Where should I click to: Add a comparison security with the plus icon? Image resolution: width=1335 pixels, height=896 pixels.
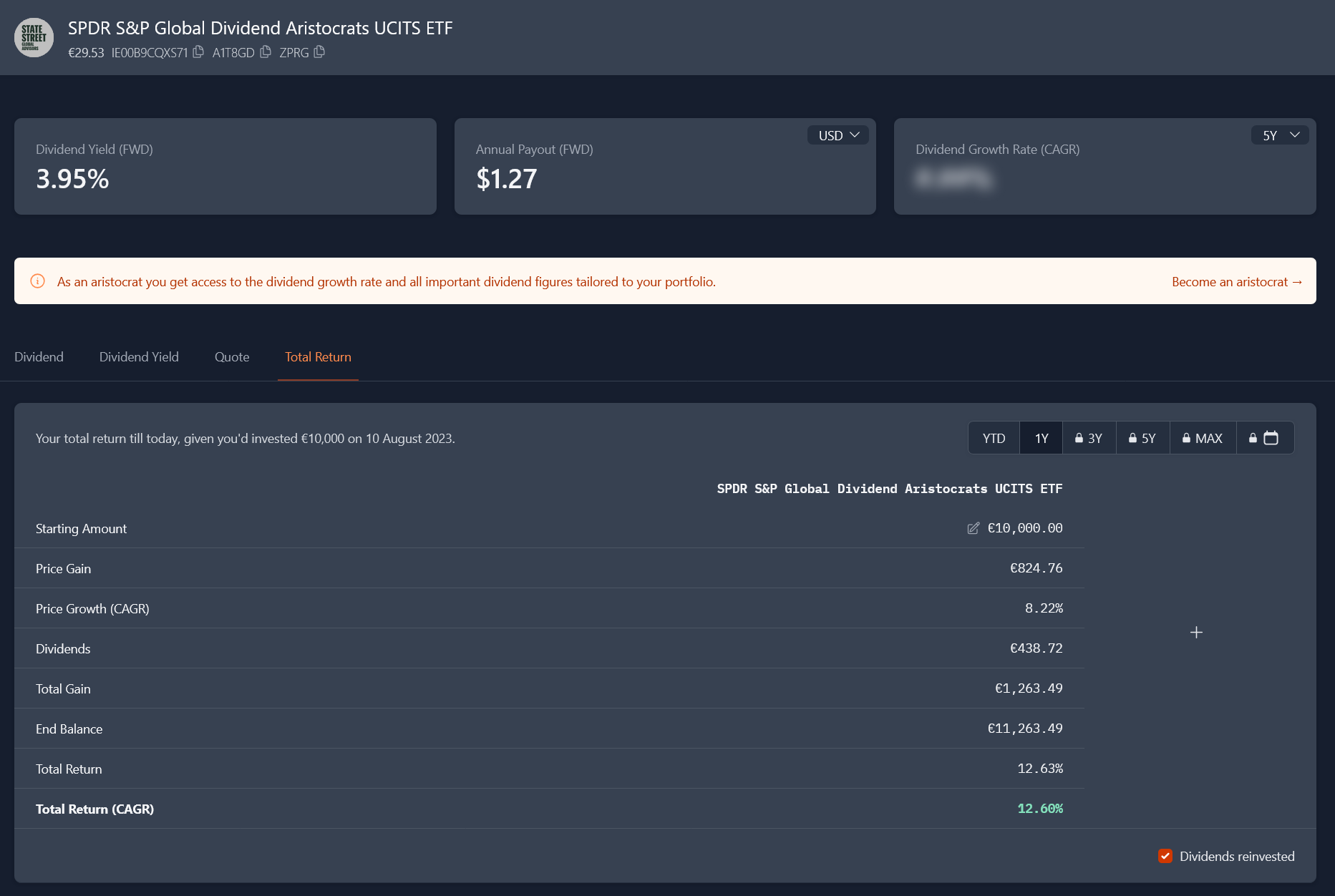click(1196, 633)
